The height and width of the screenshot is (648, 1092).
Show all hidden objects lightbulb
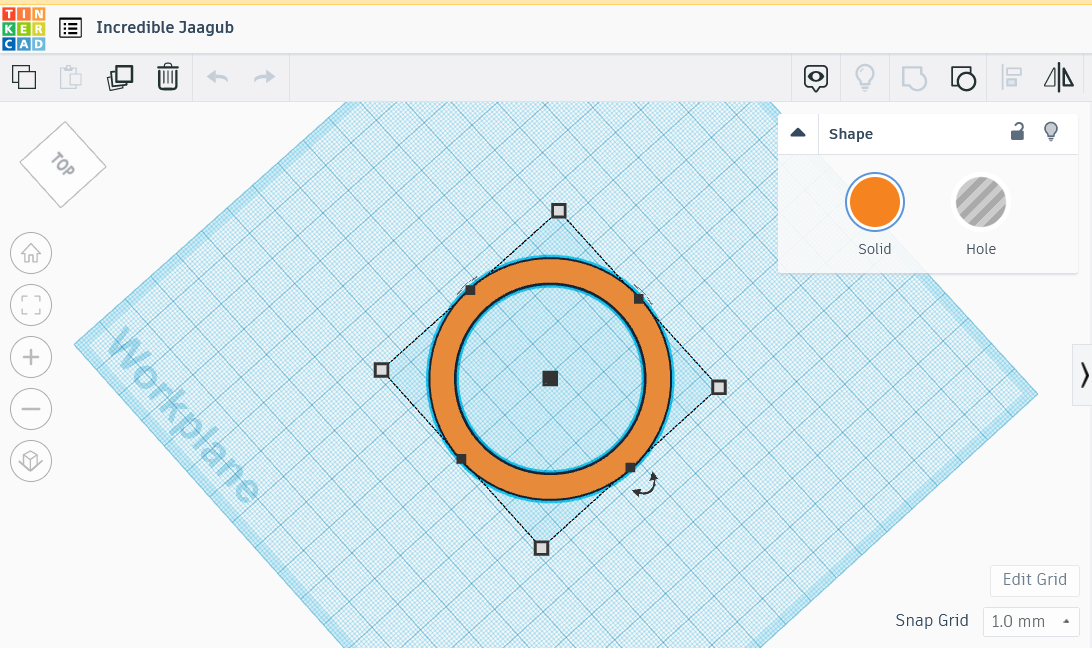tap(864, 77)
